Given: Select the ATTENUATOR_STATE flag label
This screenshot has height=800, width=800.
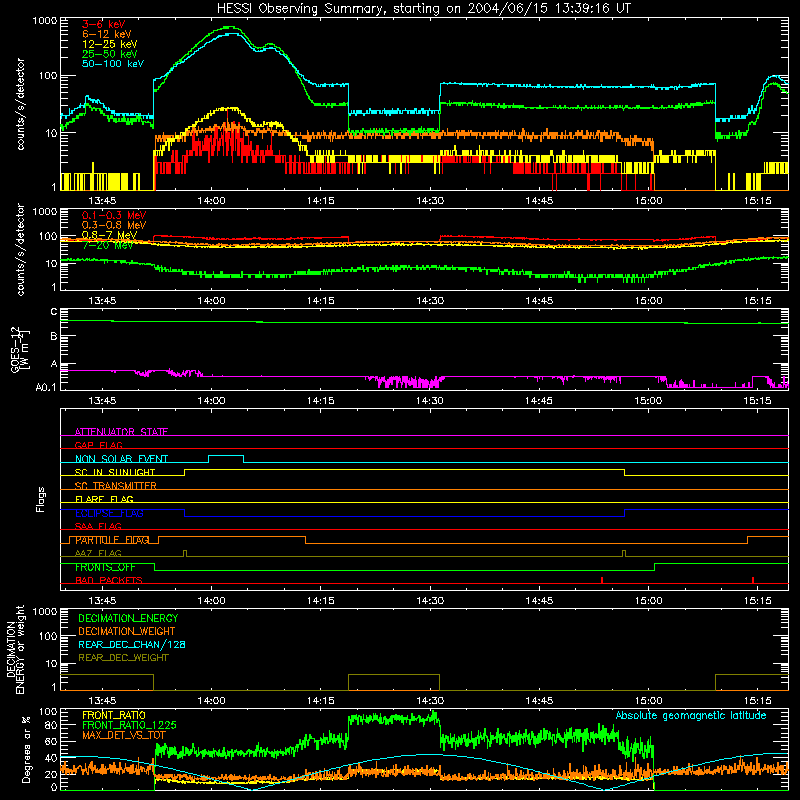Looking at the screenshot, I should tap(121, 432).
